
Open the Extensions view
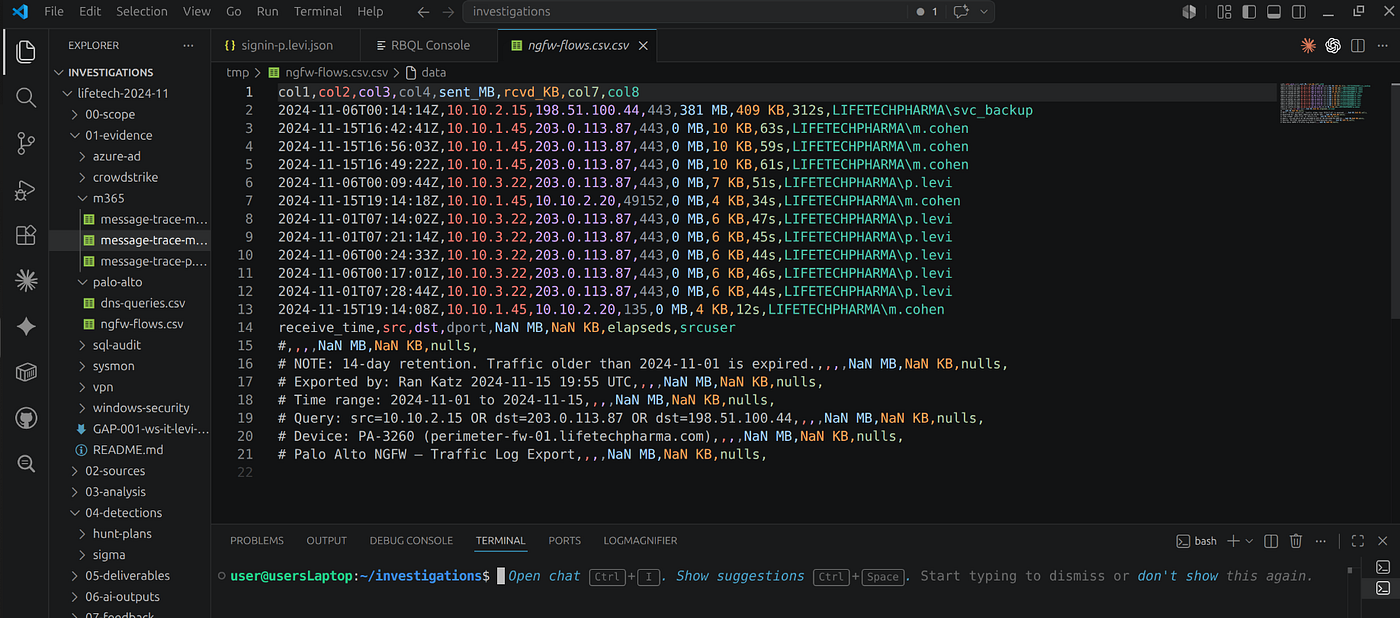pyautogui.click(x=26, y=235)
